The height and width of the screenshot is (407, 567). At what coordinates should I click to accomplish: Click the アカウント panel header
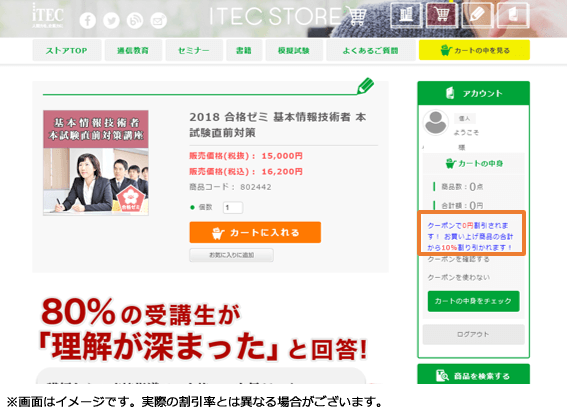click(473, 93)
